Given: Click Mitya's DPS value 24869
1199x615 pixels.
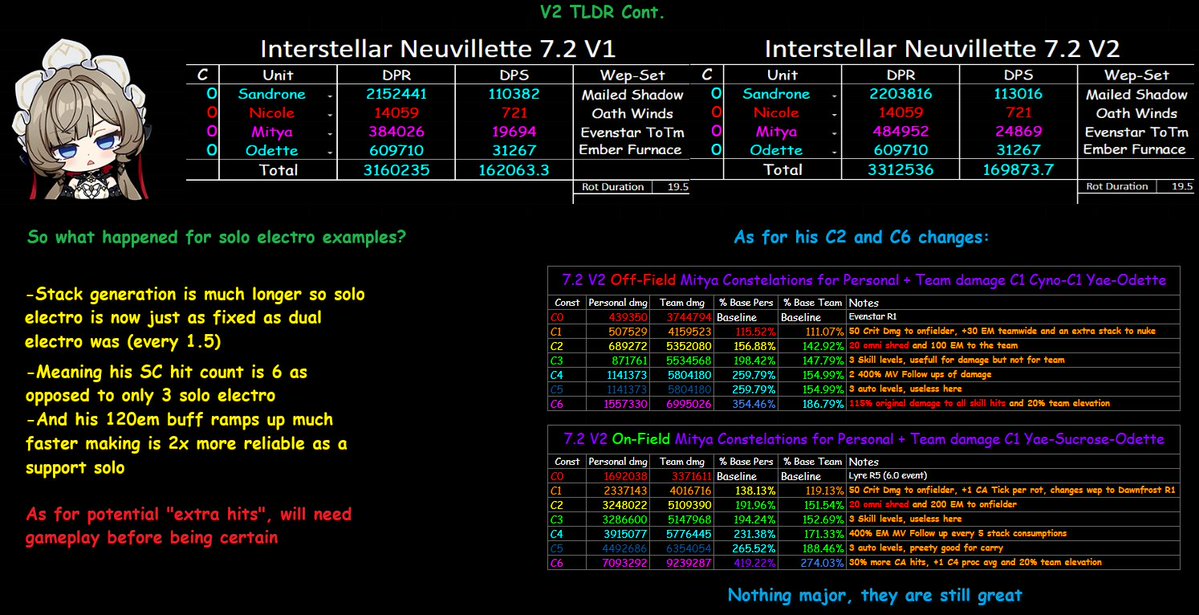Looking at the screenshot, I should click(x=1018, y=132).
